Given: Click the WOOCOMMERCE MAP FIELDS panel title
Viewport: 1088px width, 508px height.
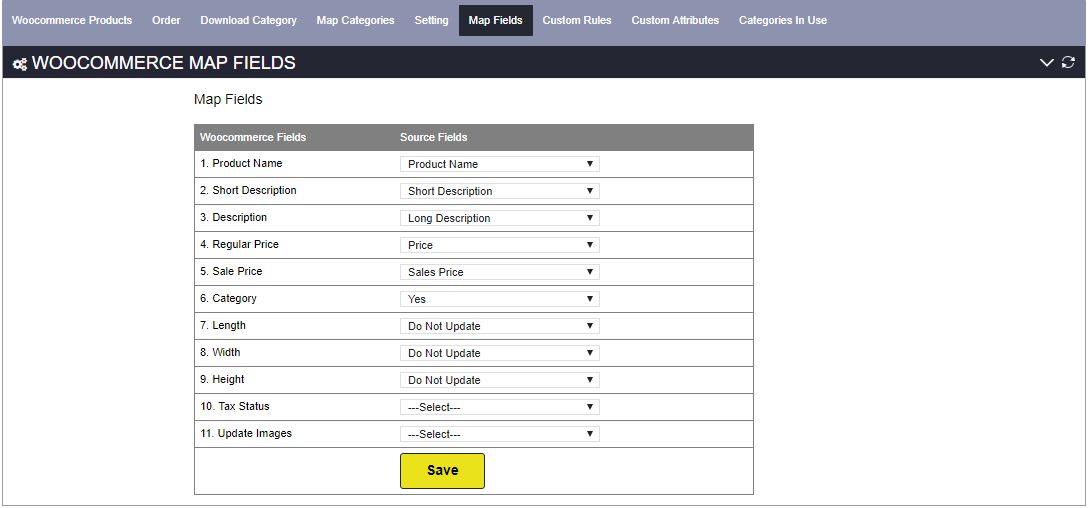Looking at the screenshot, I should tap(164, 63).
